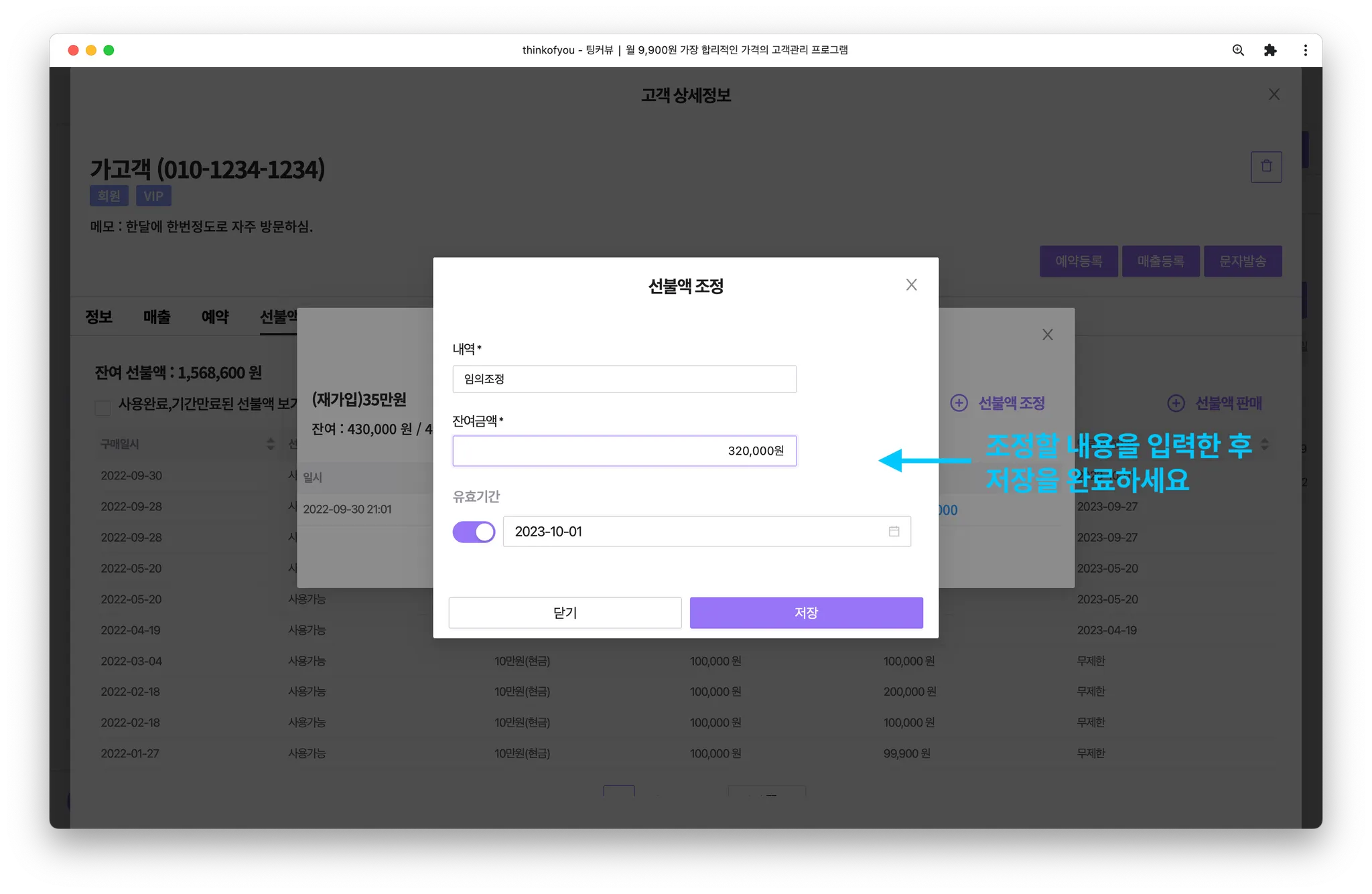Viewport: 1372px width, 894px height.
Task: Close the 선불액 조정 dialog with X
Action: point(911,285)
